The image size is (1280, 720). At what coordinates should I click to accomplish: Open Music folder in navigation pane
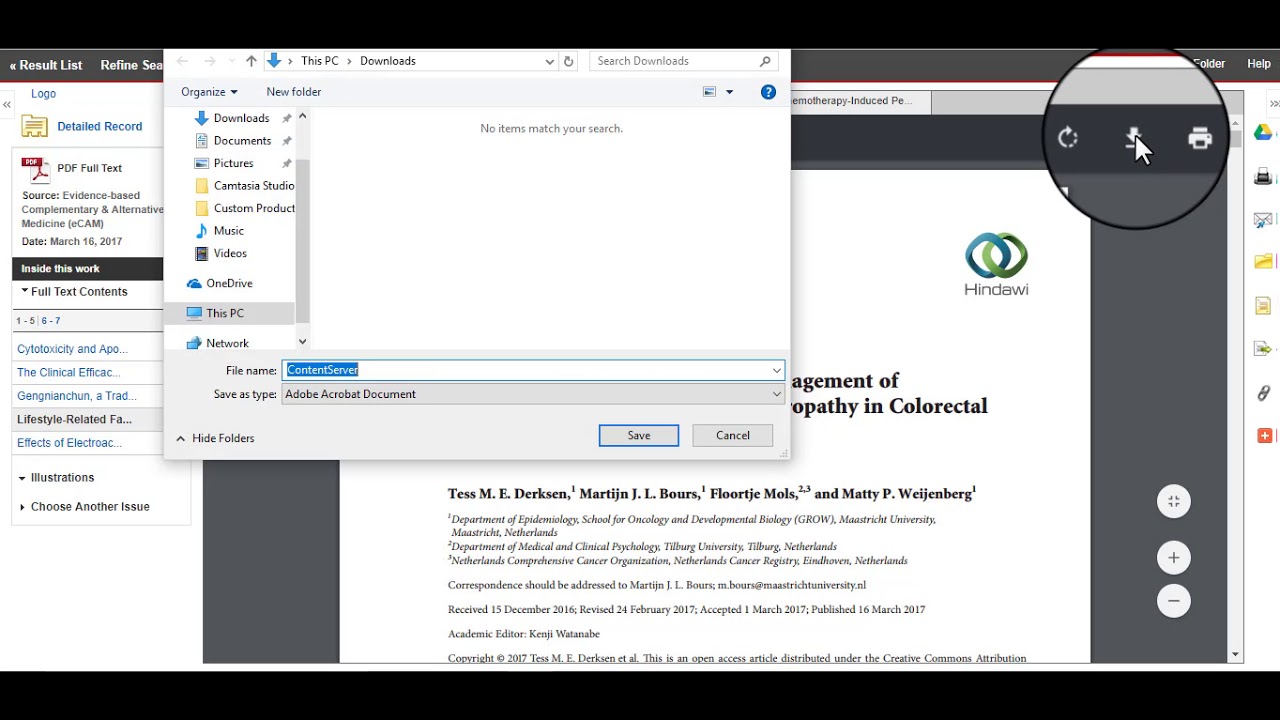(229, 231)
